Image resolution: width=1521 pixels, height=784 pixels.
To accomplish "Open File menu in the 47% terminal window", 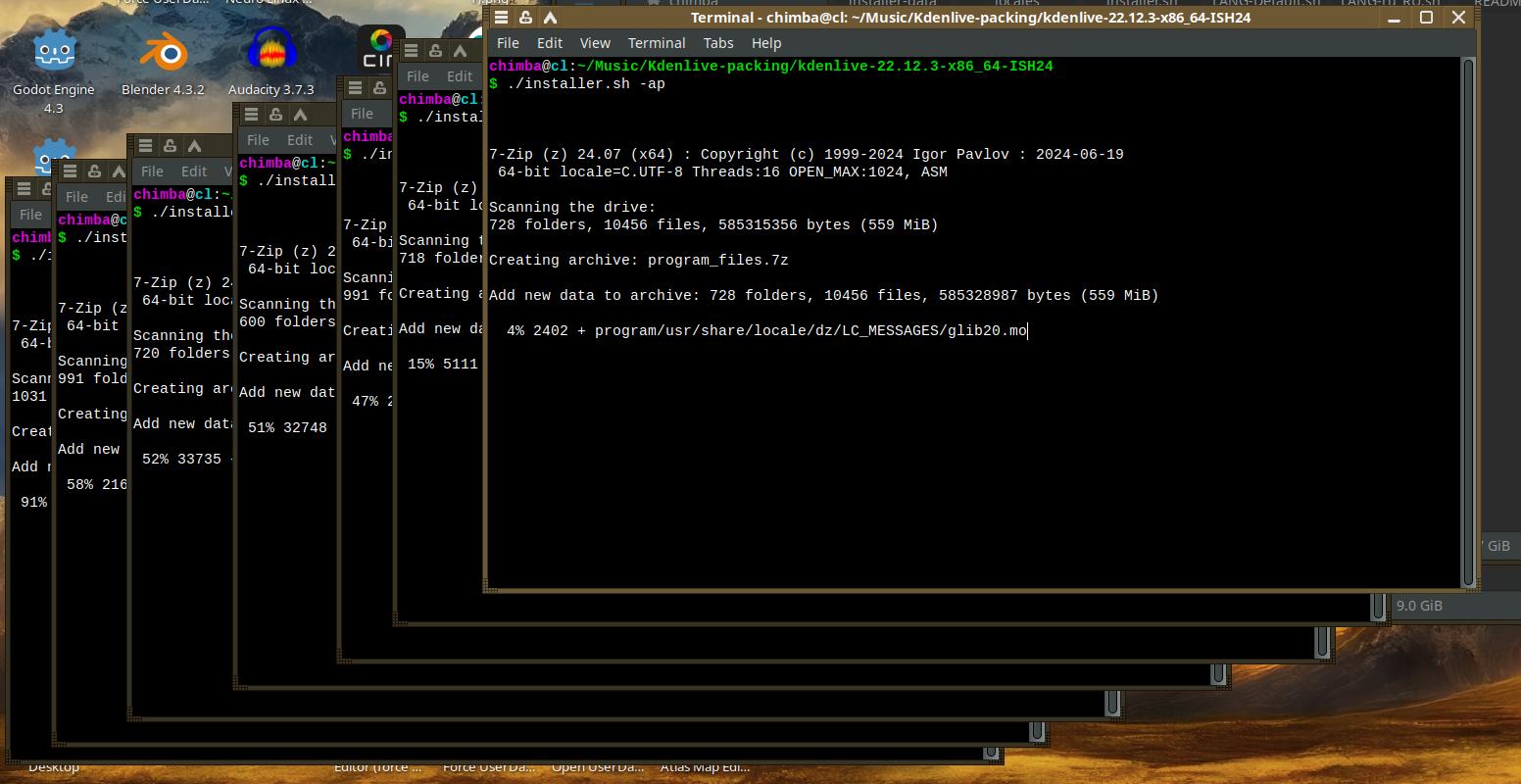I will [x=362, y=114].
